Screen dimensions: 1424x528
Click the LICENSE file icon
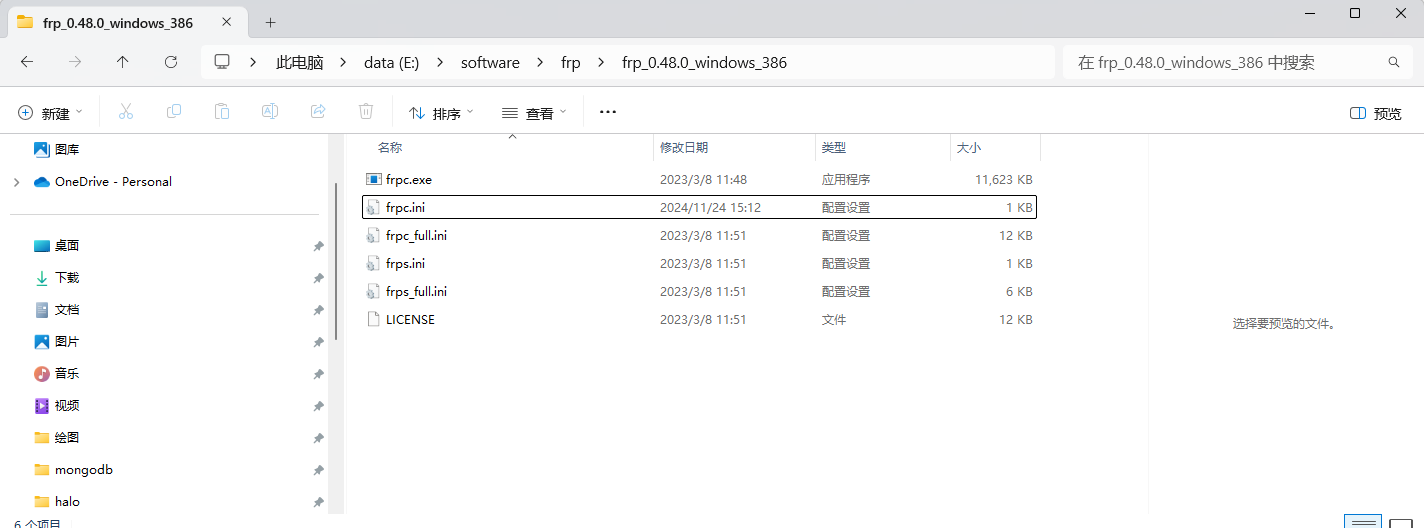(x=374, y=320)
